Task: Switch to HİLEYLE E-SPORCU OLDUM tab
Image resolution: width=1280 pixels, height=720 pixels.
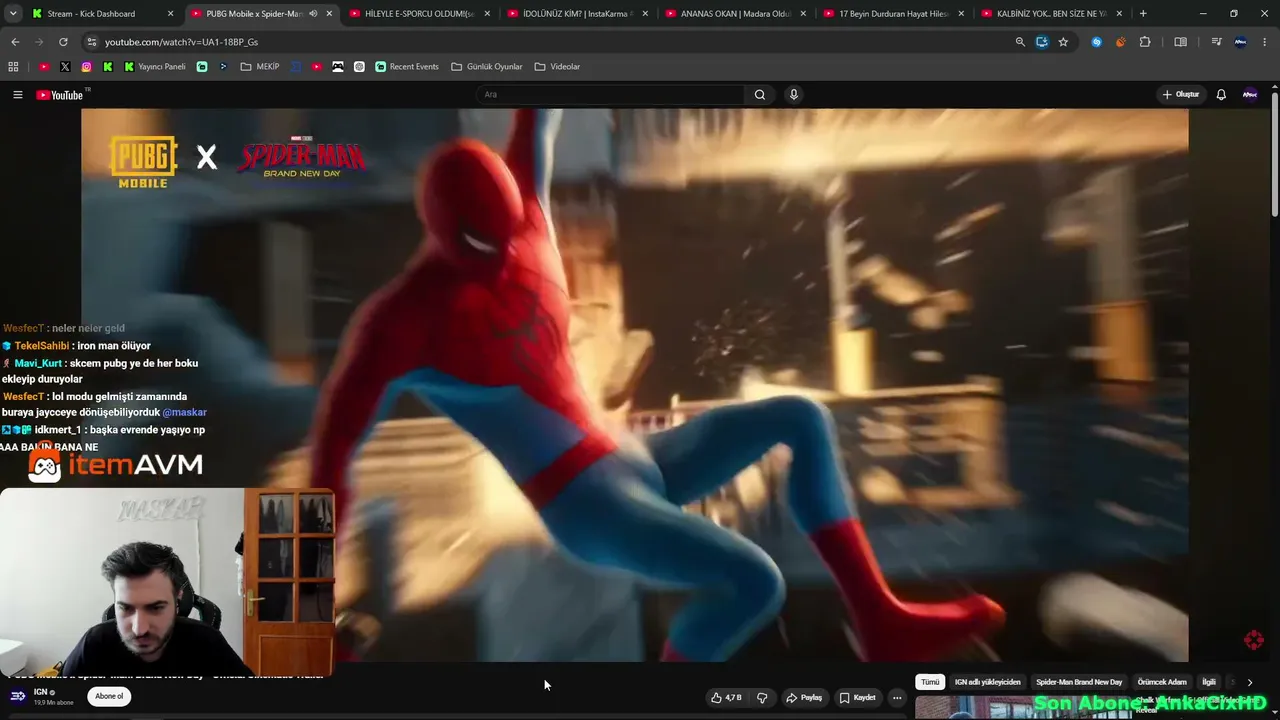Action: (420, 14)
